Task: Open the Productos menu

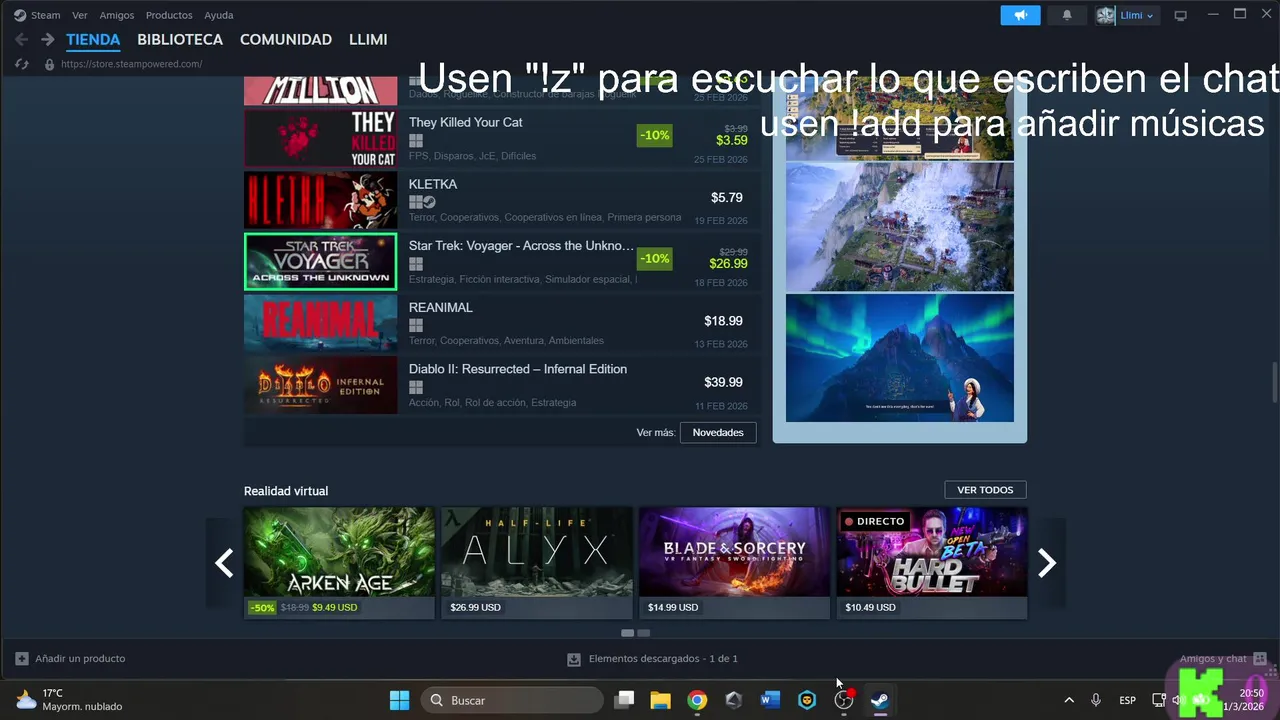Action: [x=169, y=15]
